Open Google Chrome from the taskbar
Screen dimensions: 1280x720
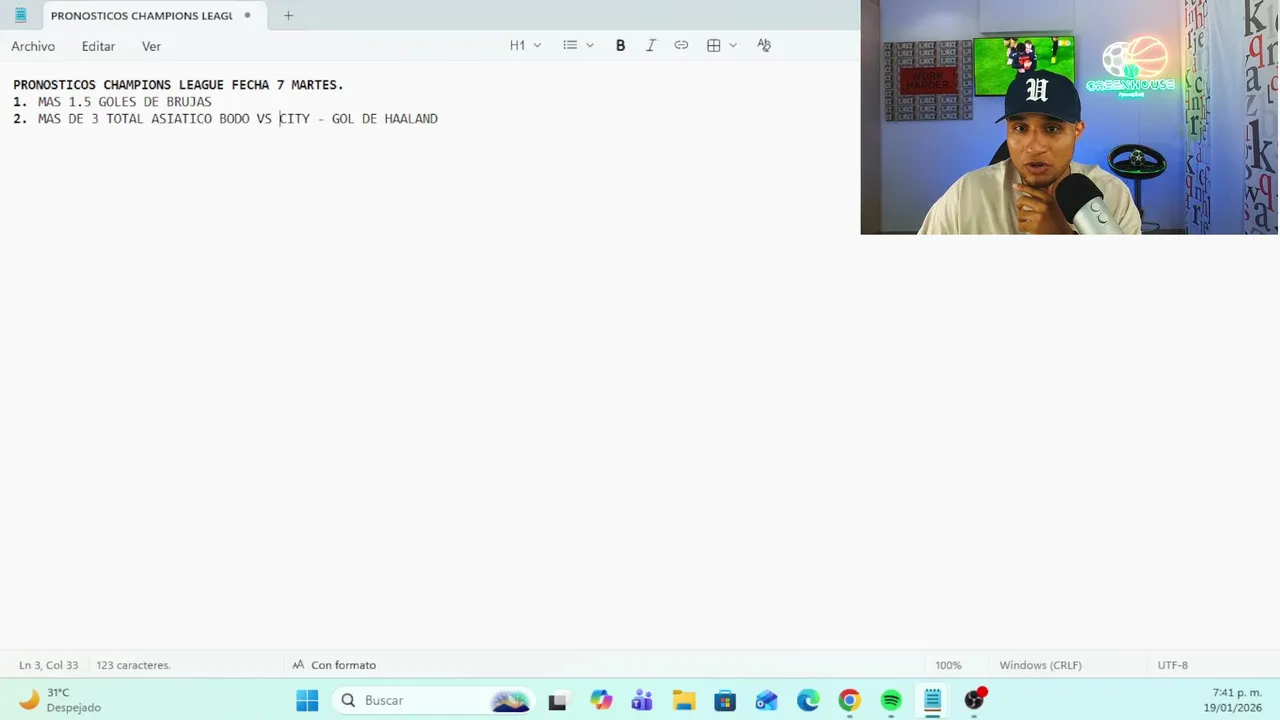point(849,700)
